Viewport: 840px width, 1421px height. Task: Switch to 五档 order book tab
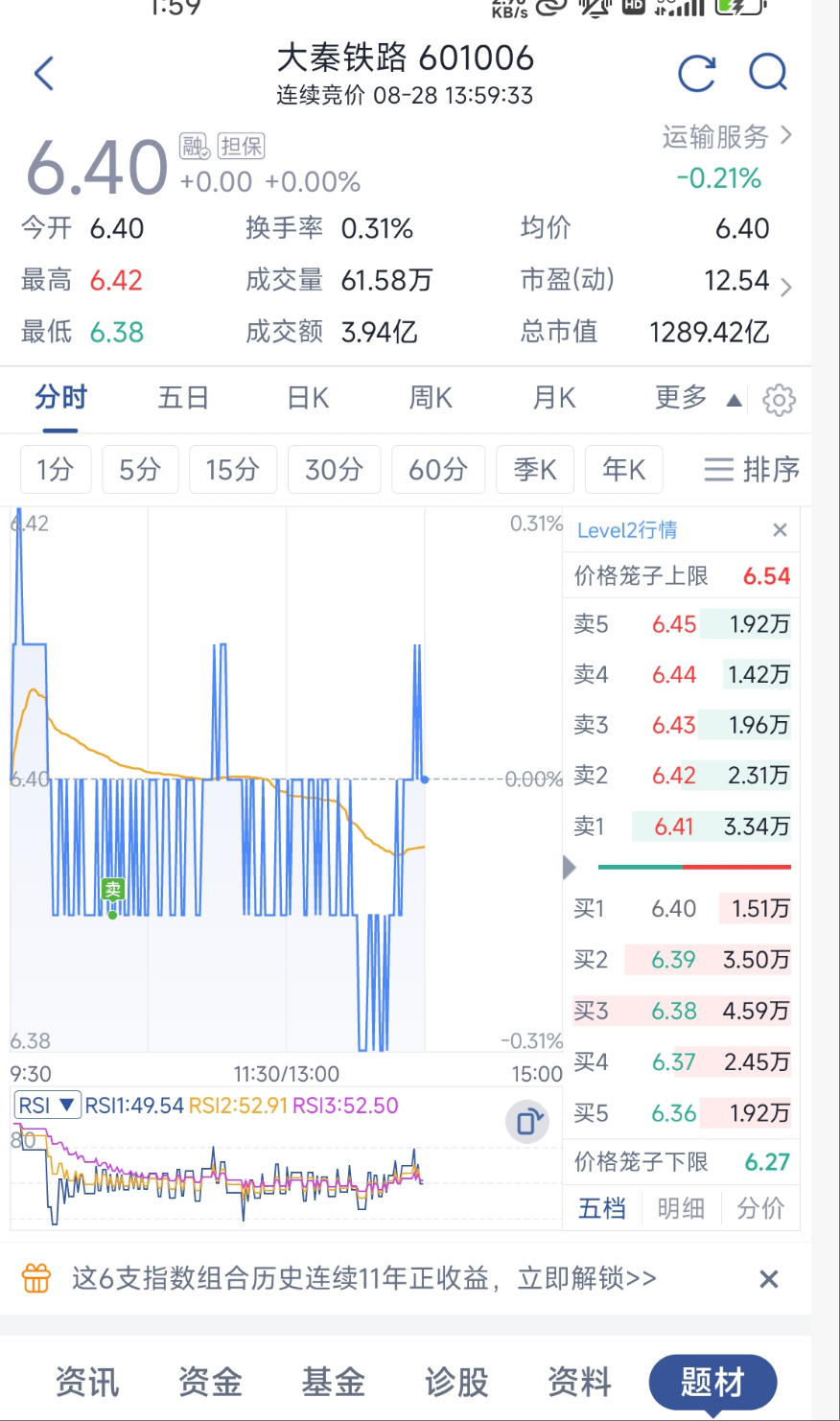click(602, 1208)
